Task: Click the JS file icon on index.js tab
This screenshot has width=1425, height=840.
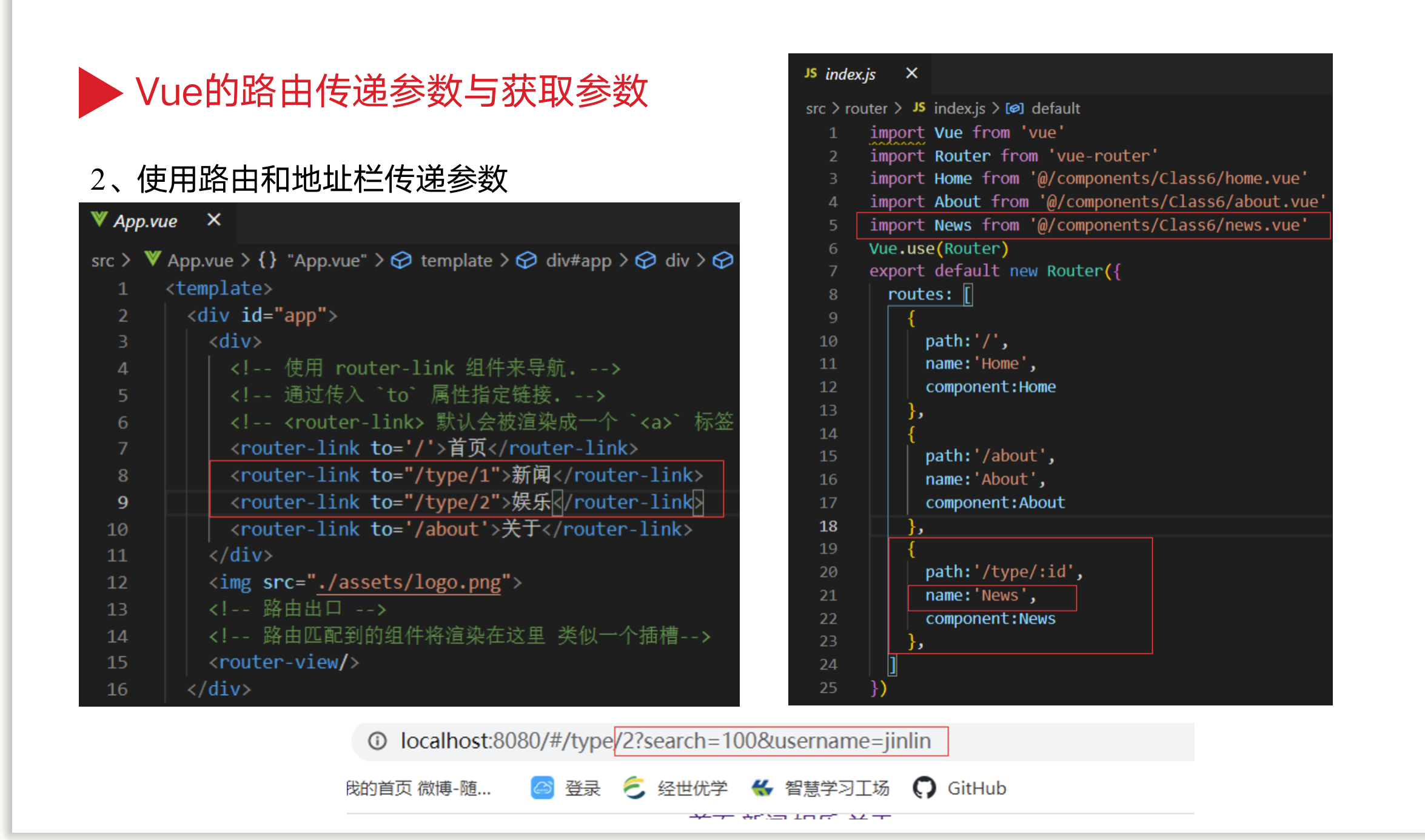Action: click(811, 73)
